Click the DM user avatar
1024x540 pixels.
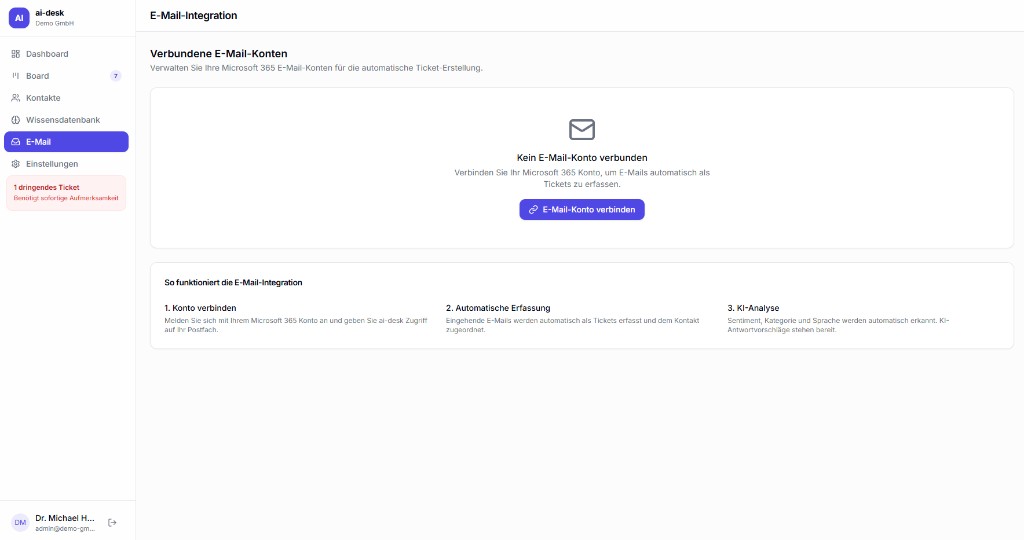pyautogui.click(x=20, y=522)
